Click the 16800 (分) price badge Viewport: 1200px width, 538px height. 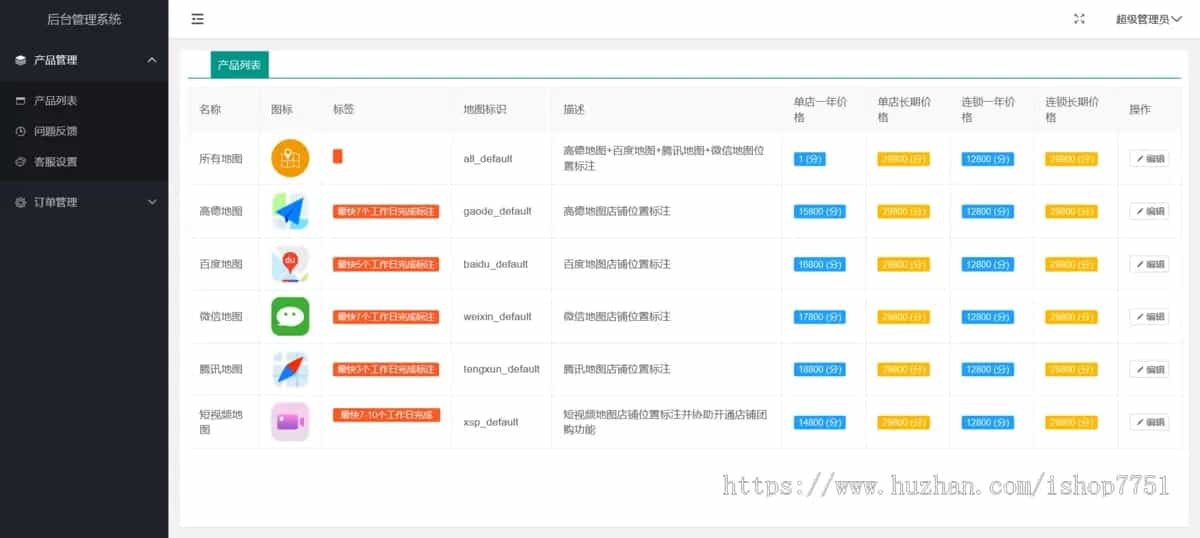click(820, 264)
